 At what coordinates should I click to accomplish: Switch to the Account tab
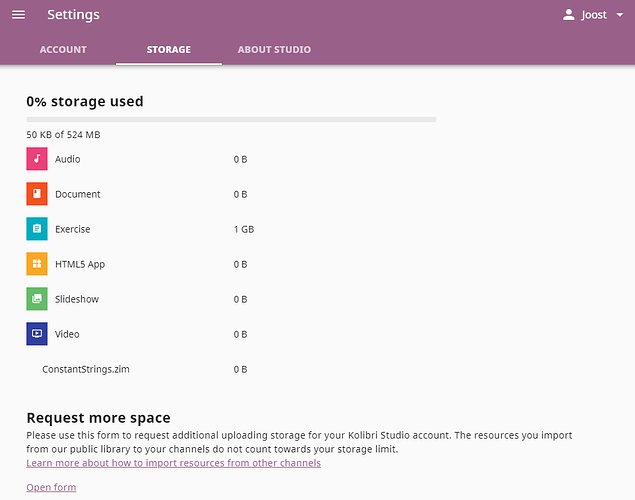[63, 49]
